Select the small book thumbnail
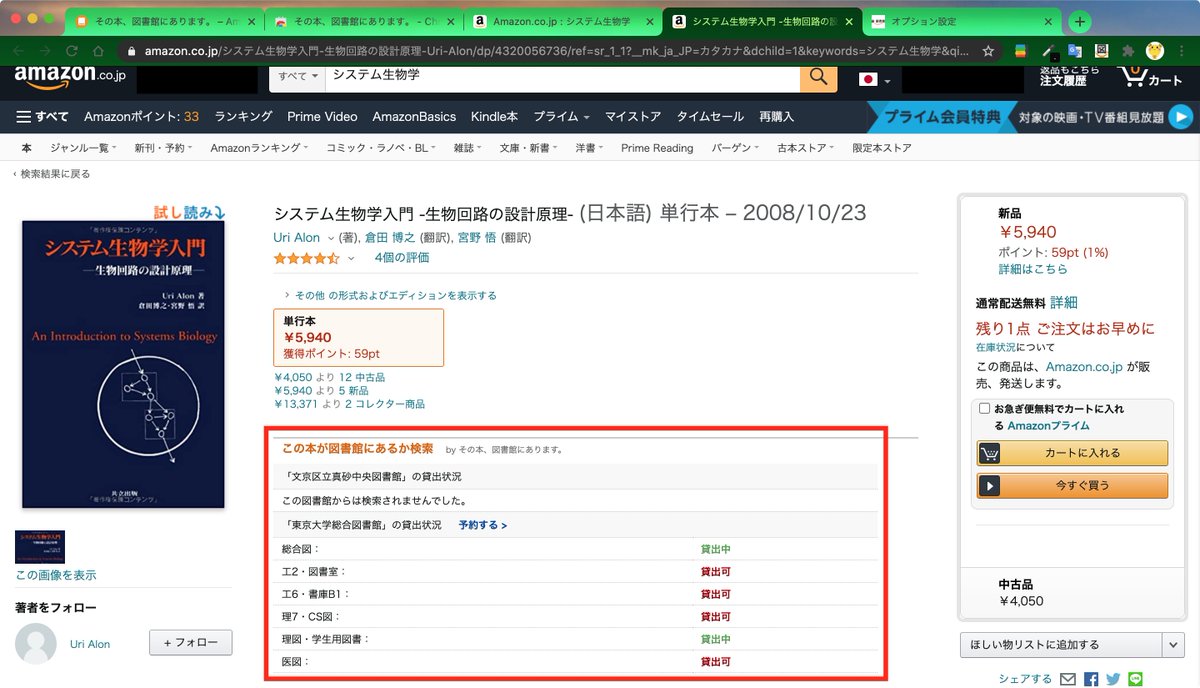This screenshot has width=1200, height=688. pos(40,547)
